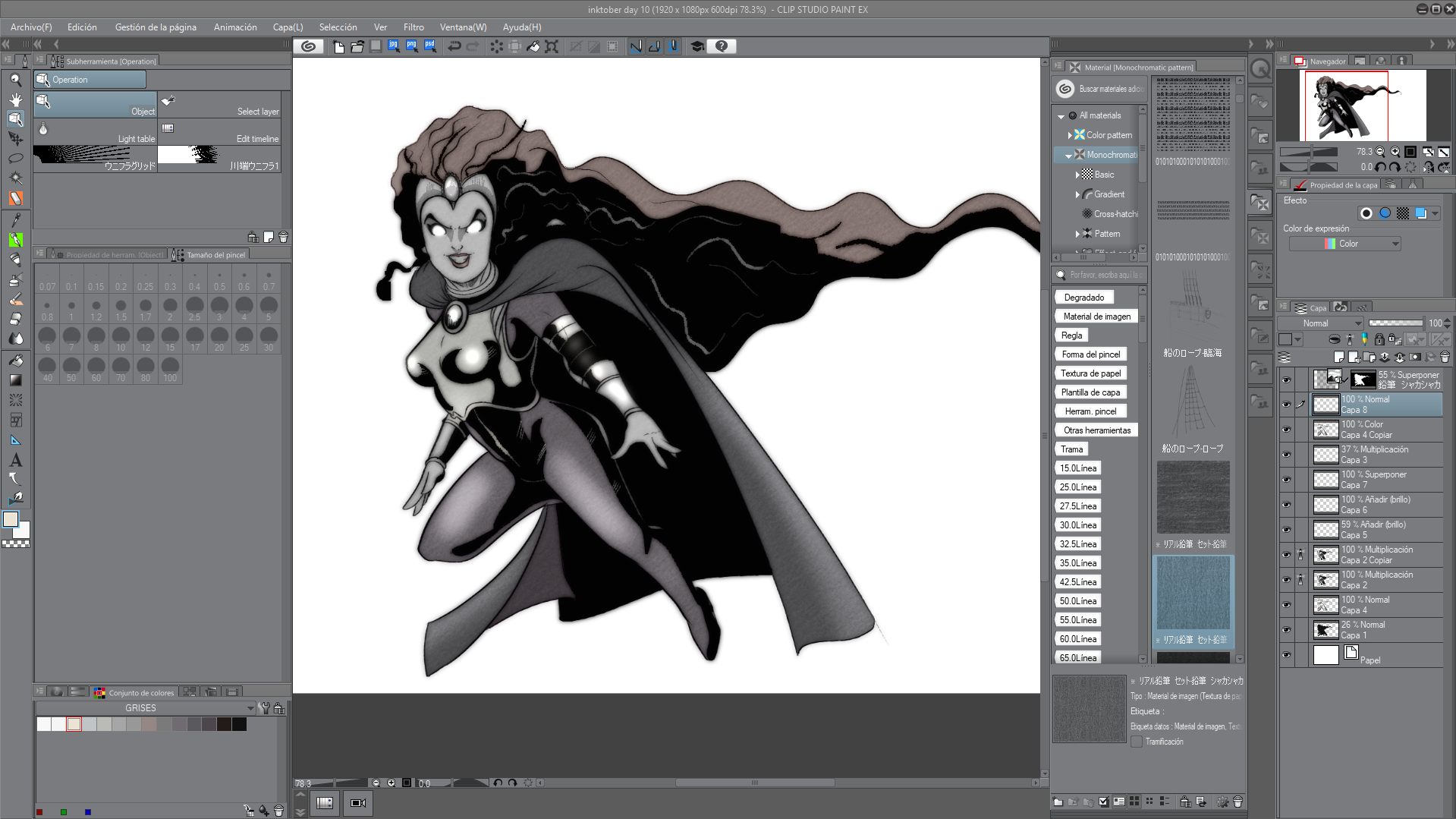This screenshot has height=819, width=1456.
Task: Click the Undo arrow in toolbar
Action: (454, 46)
